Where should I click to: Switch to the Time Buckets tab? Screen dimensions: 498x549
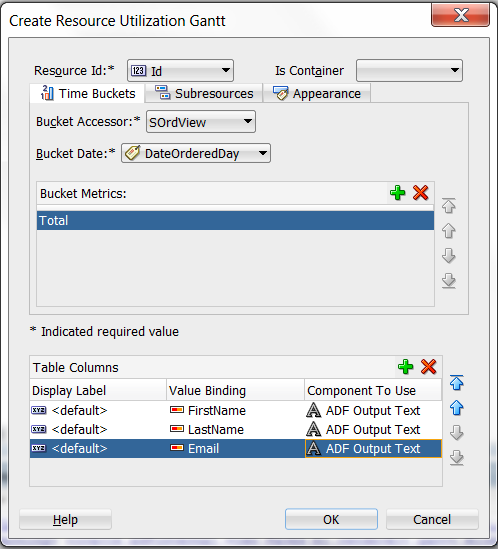coord(88,93)
